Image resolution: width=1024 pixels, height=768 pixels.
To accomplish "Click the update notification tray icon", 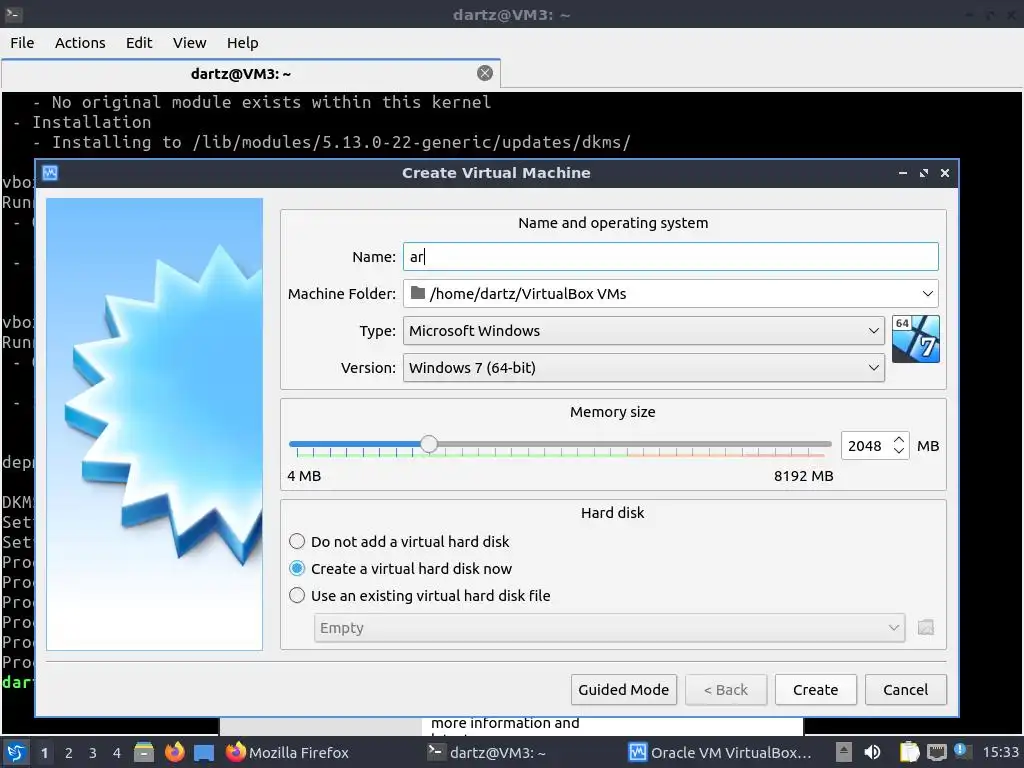I will (x=961, y=751).
